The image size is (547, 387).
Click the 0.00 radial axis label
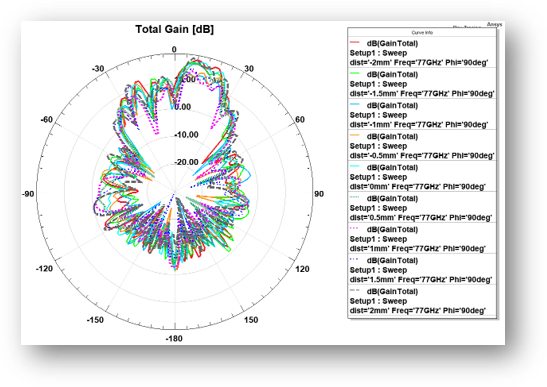182,107
